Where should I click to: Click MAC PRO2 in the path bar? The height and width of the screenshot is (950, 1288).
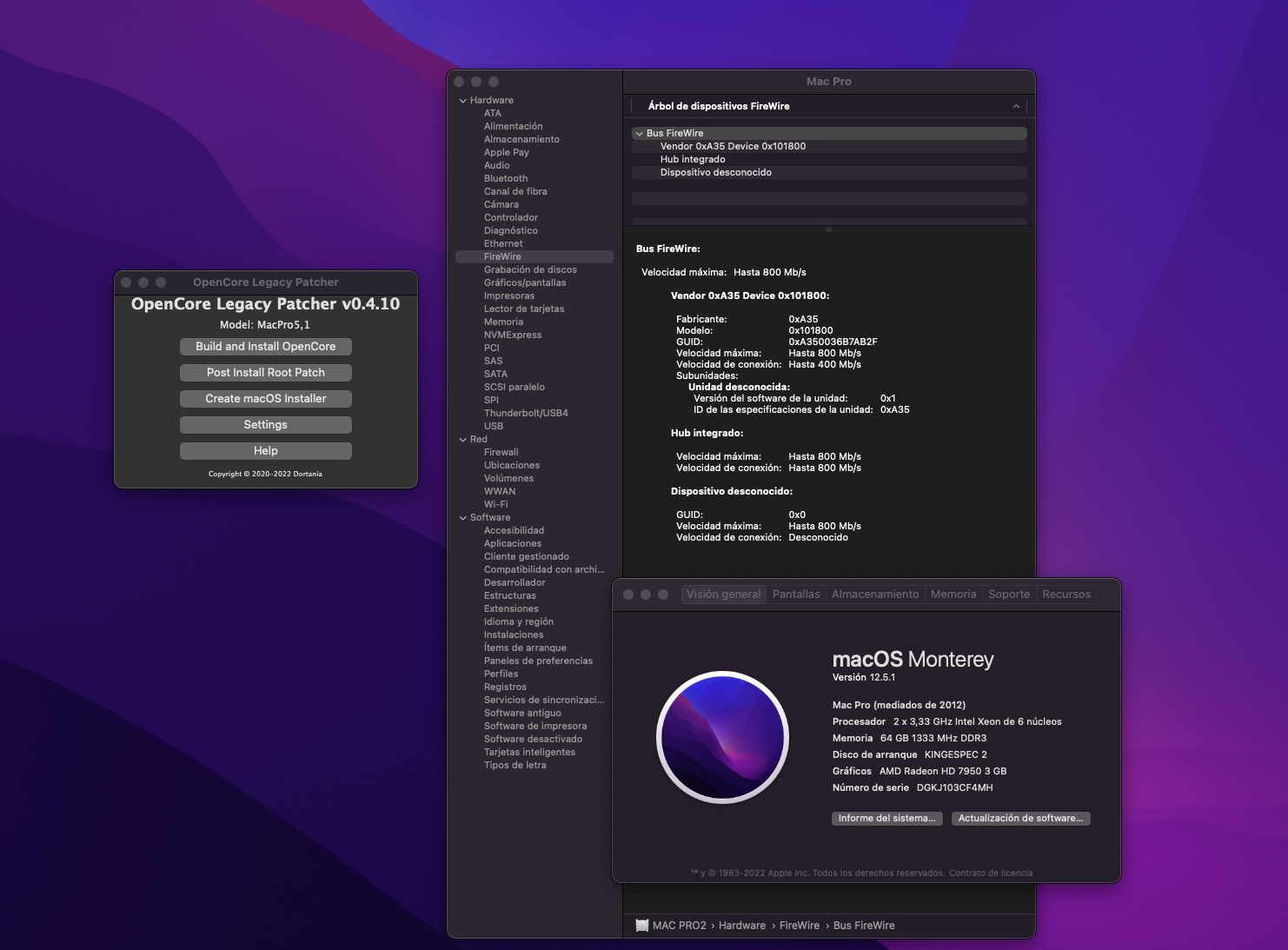tap(680, 926)
